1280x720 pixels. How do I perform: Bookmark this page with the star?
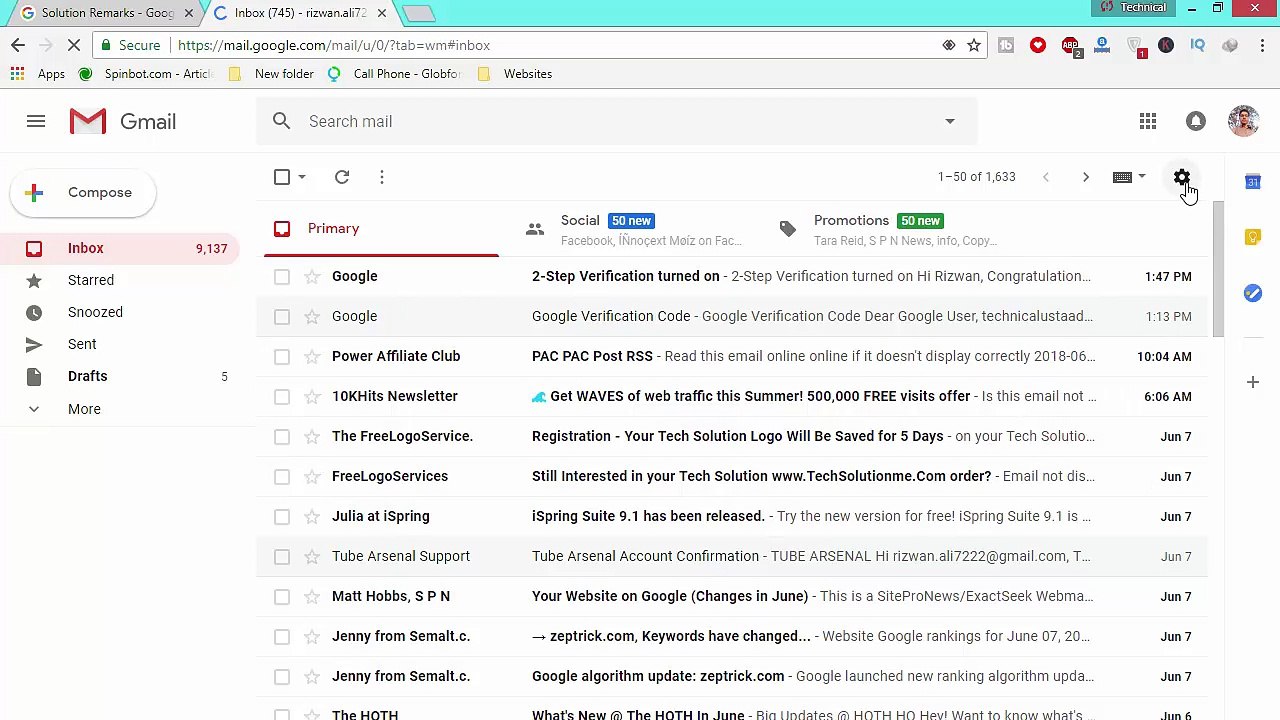(974, 45)
